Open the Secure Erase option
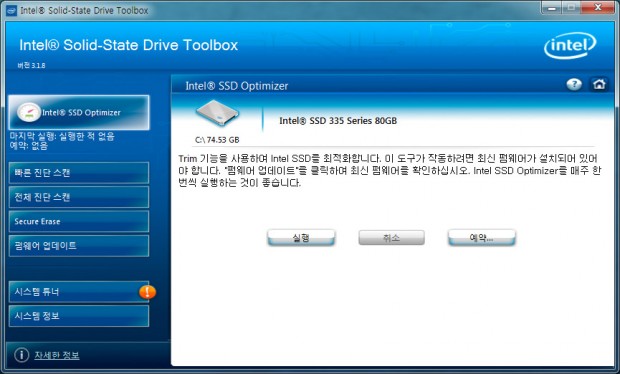 (79, 221)
